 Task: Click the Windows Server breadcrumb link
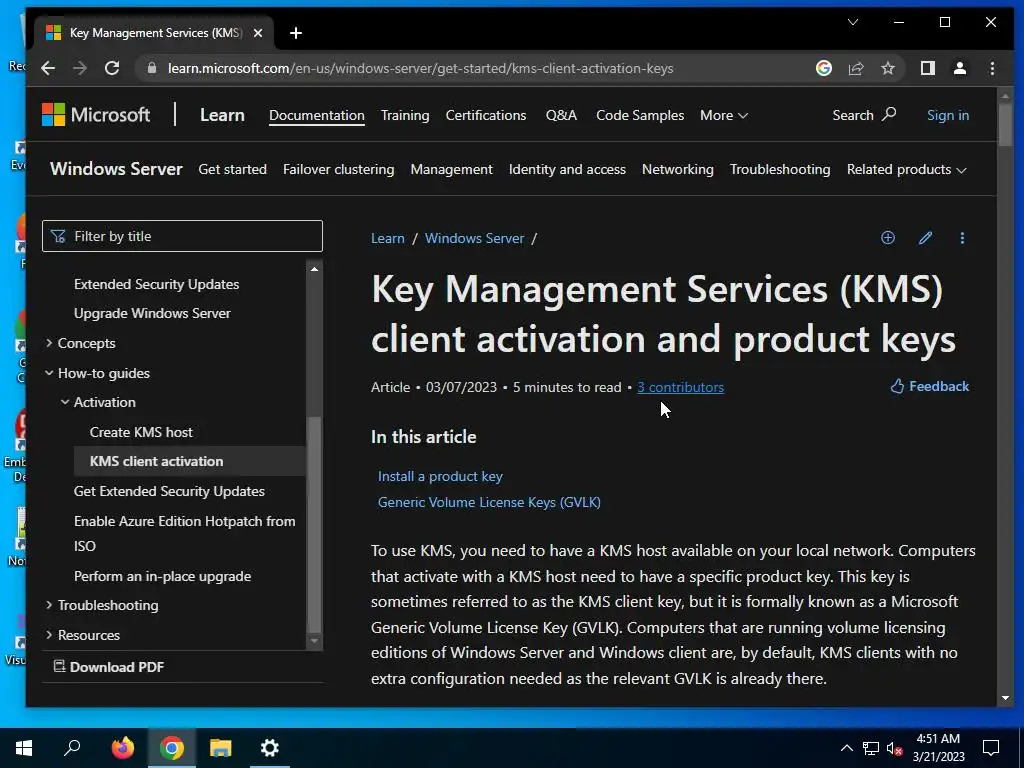coord(474,238)
